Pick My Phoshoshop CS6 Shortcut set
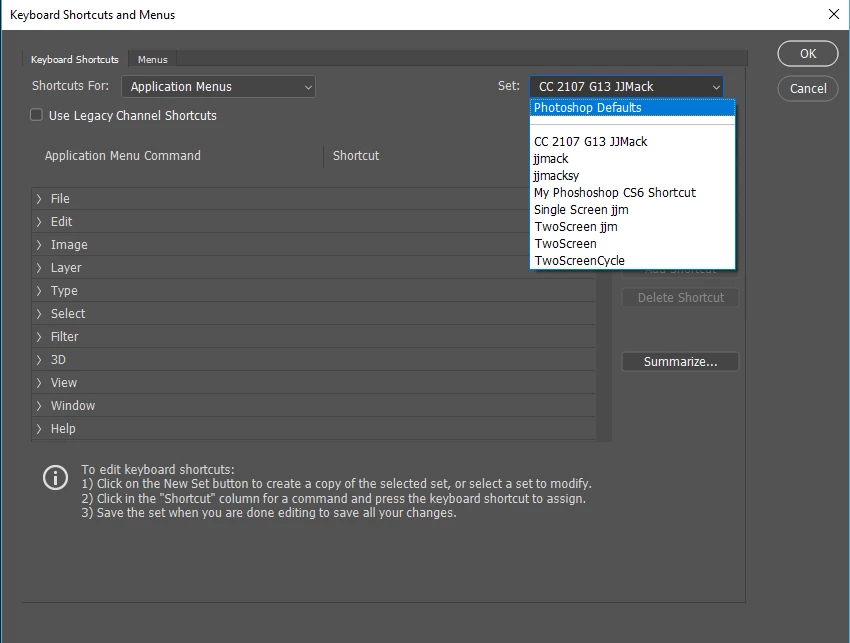 [x=632, y=192]
